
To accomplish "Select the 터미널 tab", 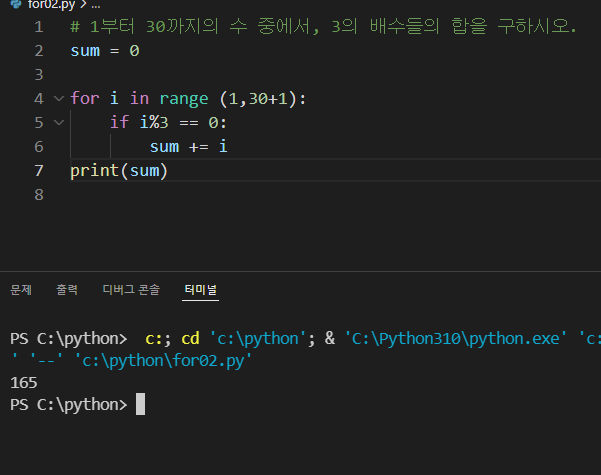I will (200, 289).
